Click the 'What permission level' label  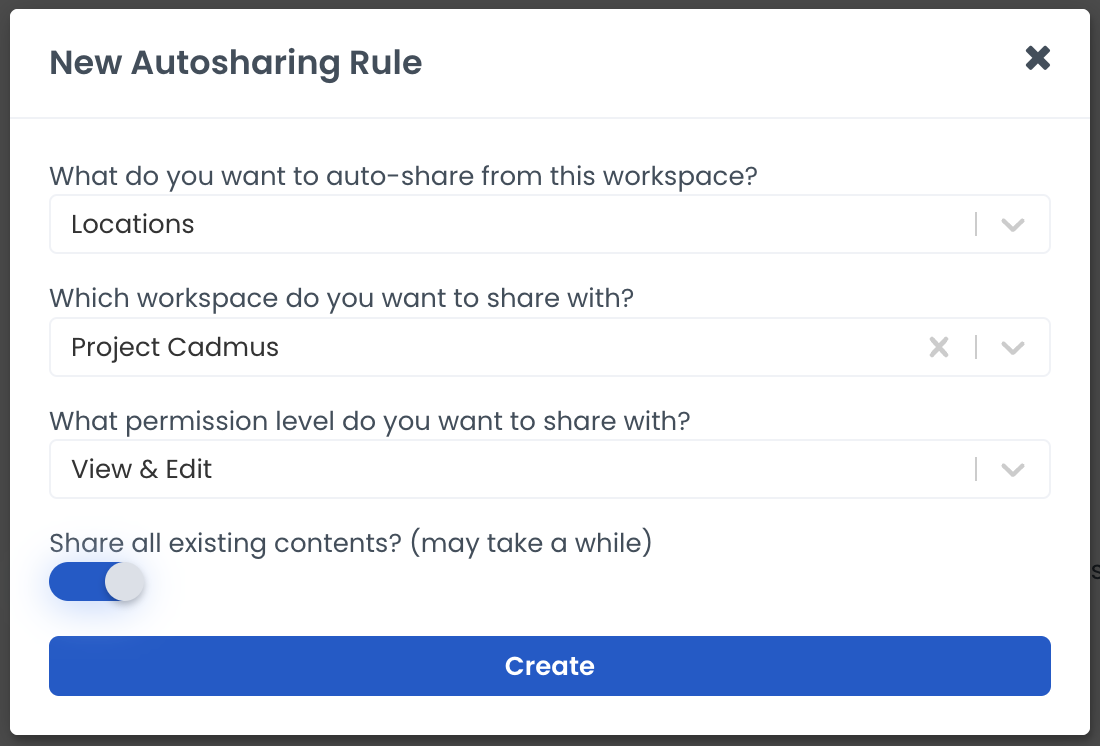click(x=369, y=421)
